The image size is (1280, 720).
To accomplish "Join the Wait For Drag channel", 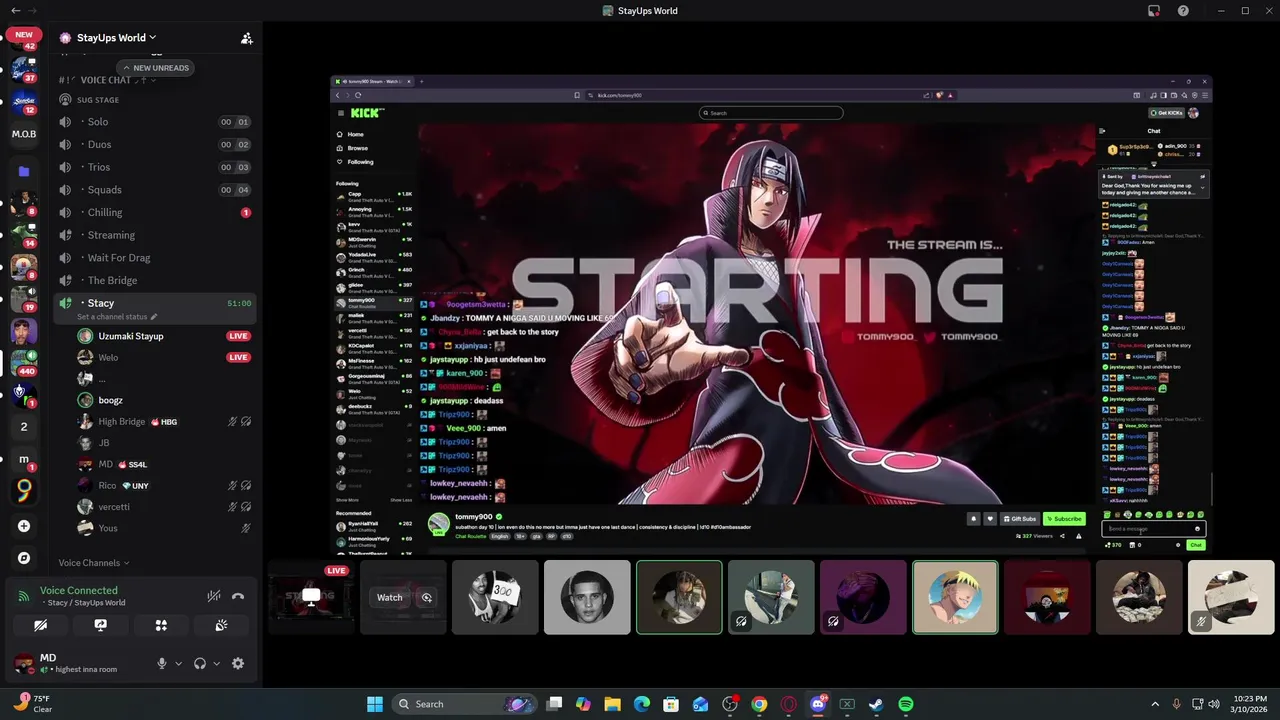I will 155,257.
